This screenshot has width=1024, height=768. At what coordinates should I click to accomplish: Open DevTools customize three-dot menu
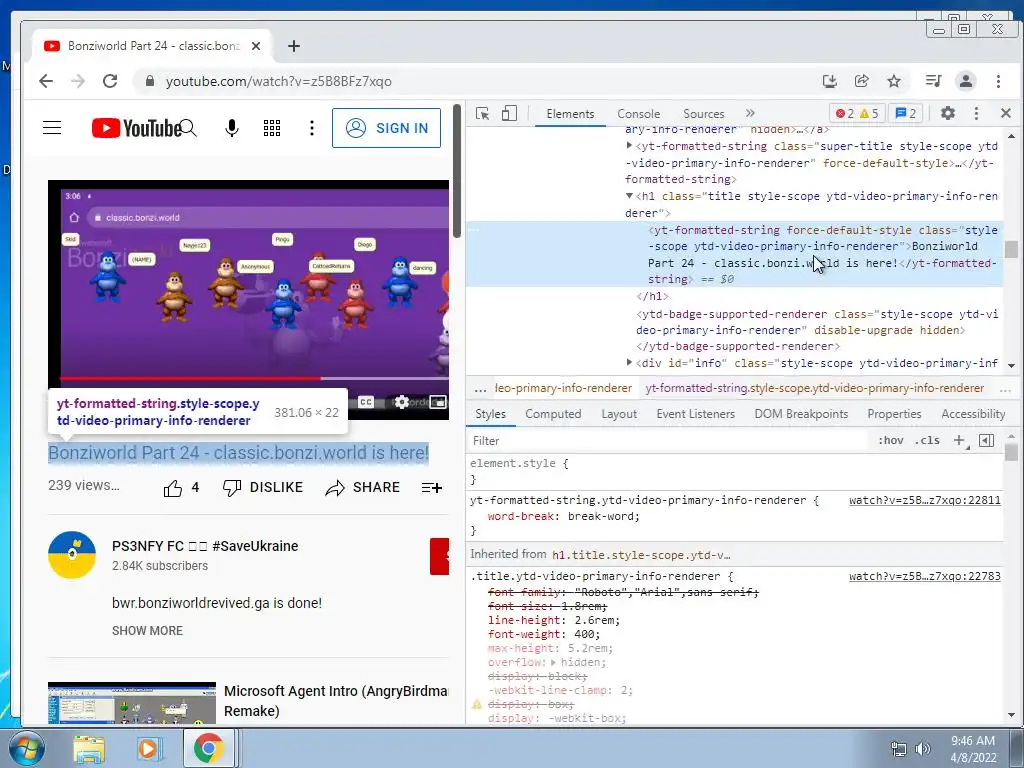coord(976,114)
